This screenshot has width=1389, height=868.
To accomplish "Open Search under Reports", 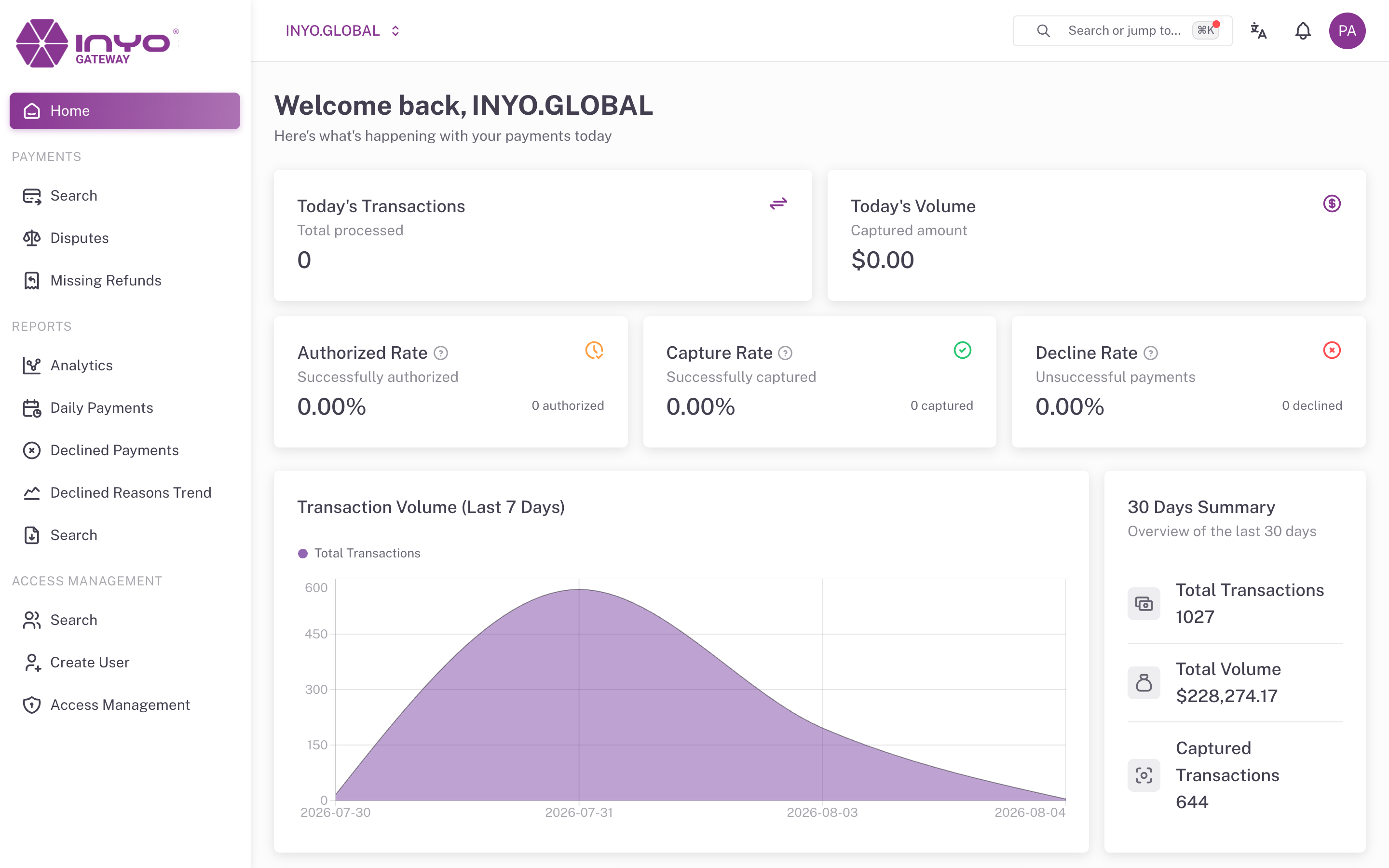I will [x=124, y=535].
